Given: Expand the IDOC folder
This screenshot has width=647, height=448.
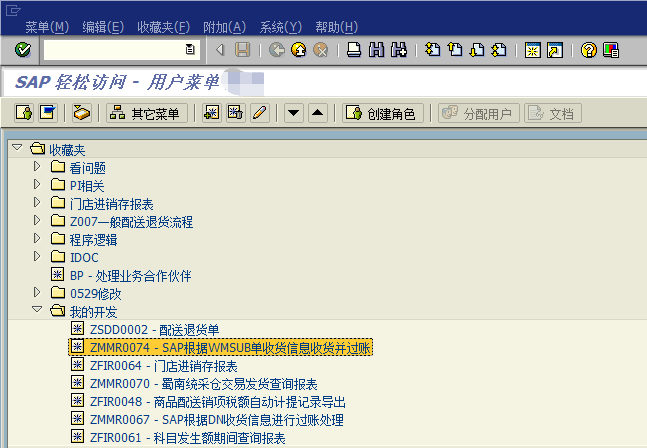Looking at the screenshot, I should [x=37, y=256].
